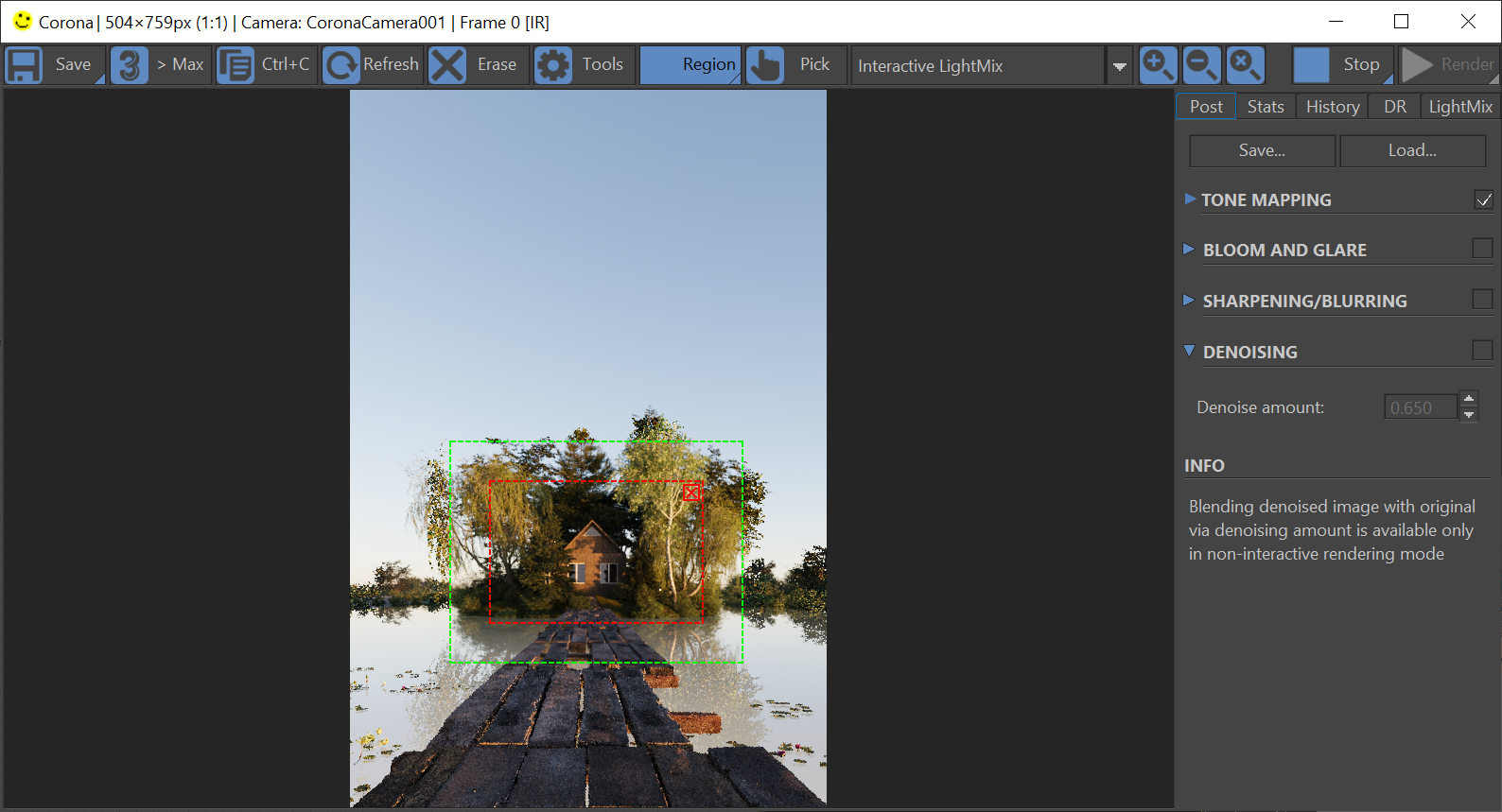
Task: Click the 3ds Max logo icon
Action: (x=130, y=65)
